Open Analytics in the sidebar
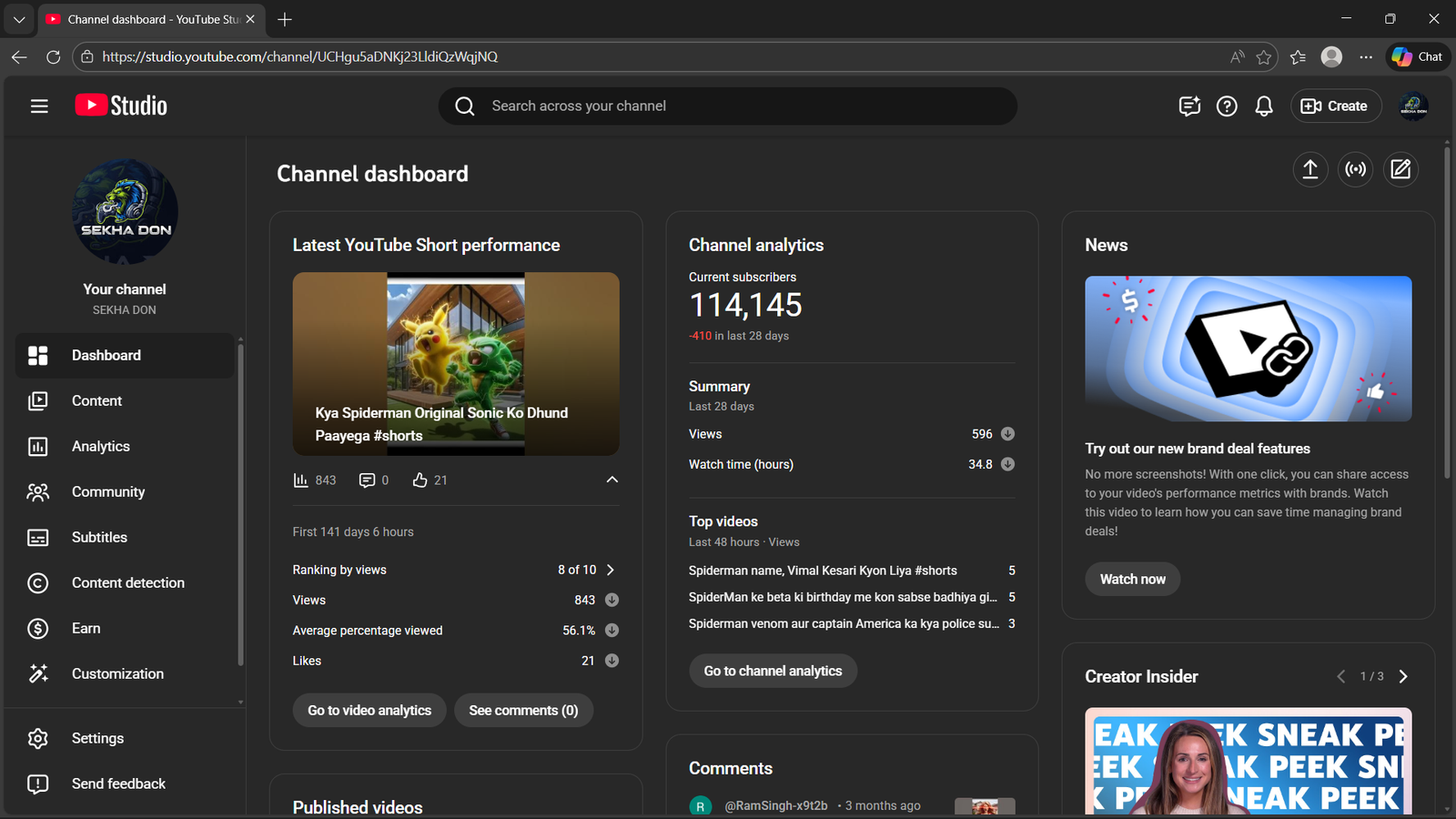This screenshot has width=1456, height=819. 100,446
